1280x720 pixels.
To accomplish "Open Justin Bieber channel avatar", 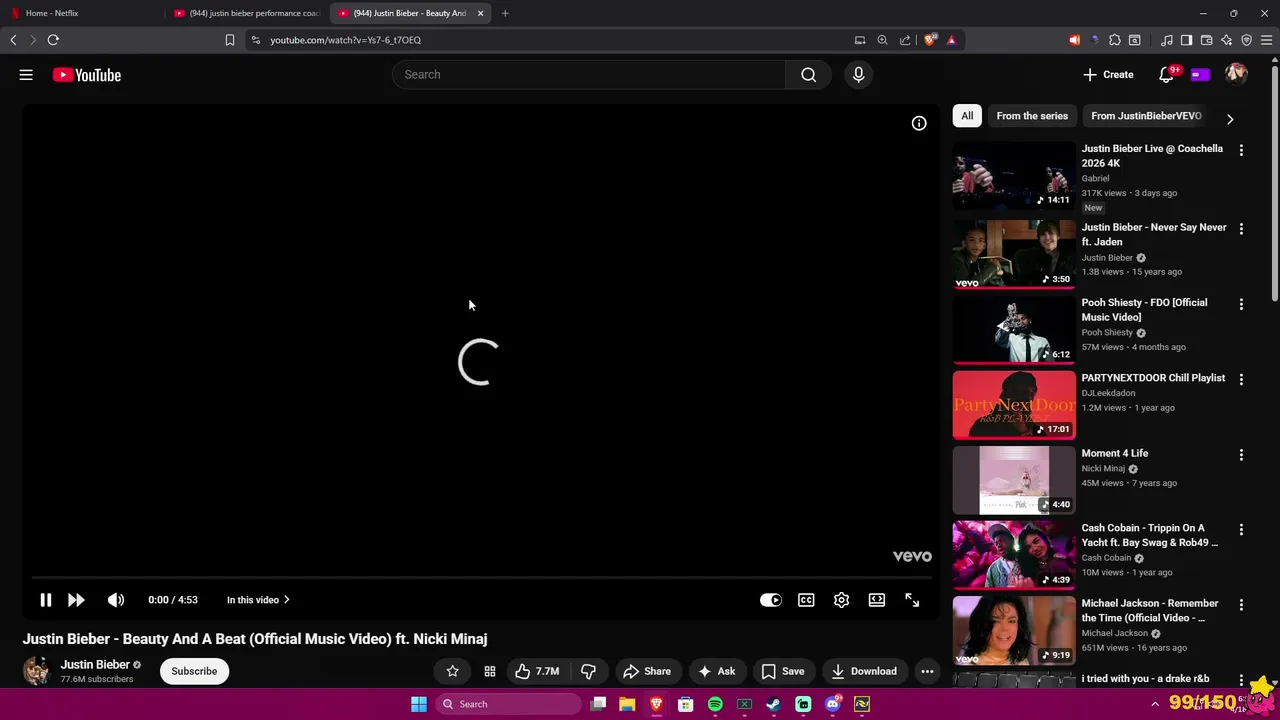I will [37, 670].
